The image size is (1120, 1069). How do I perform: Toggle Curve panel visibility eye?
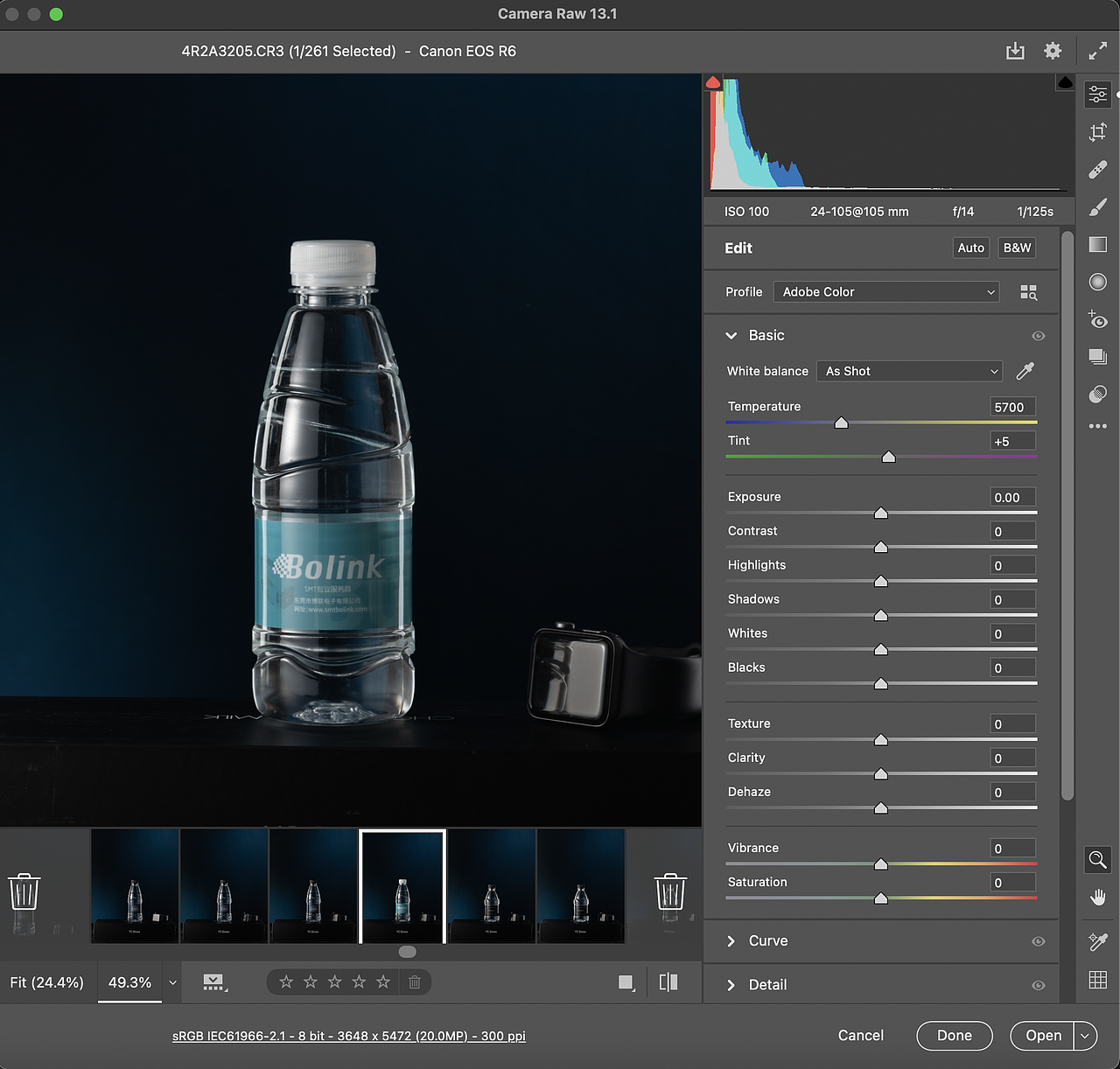(1039, 941)
